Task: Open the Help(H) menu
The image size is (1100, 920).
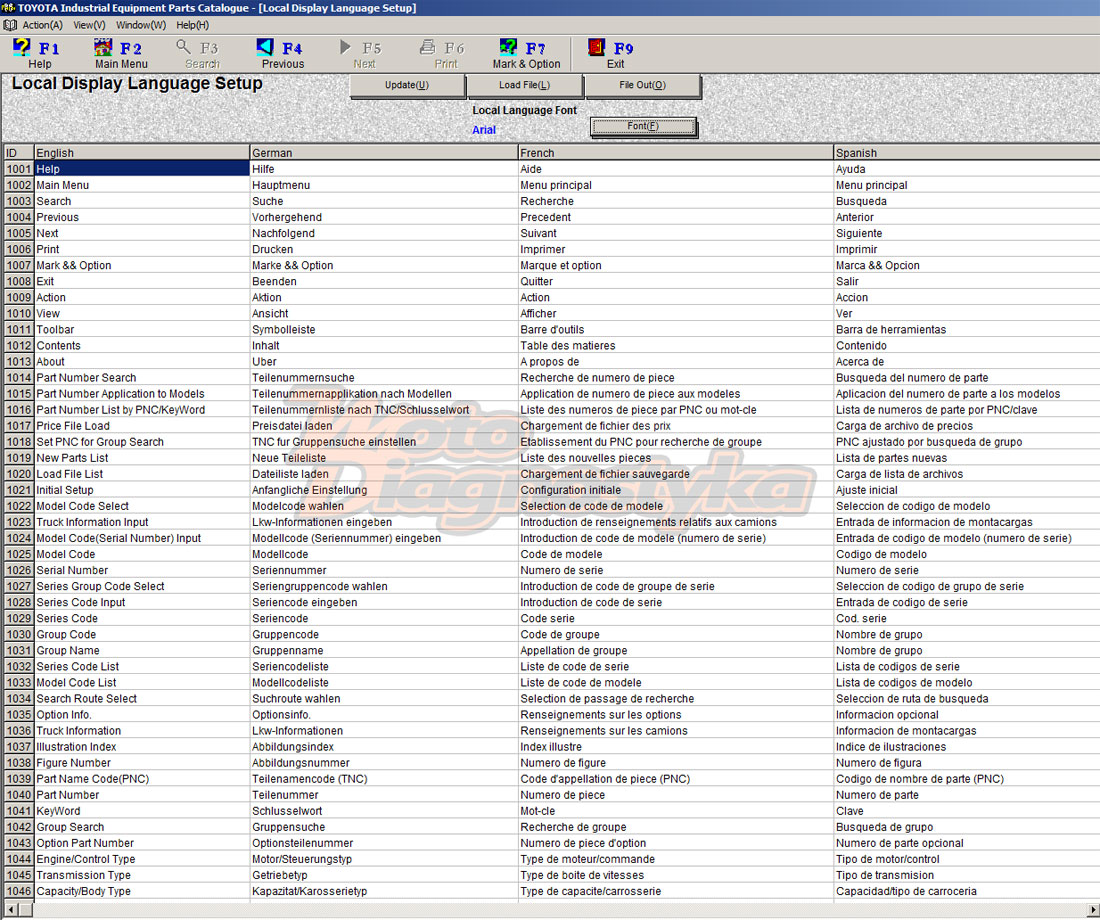Action: [192, 25]
